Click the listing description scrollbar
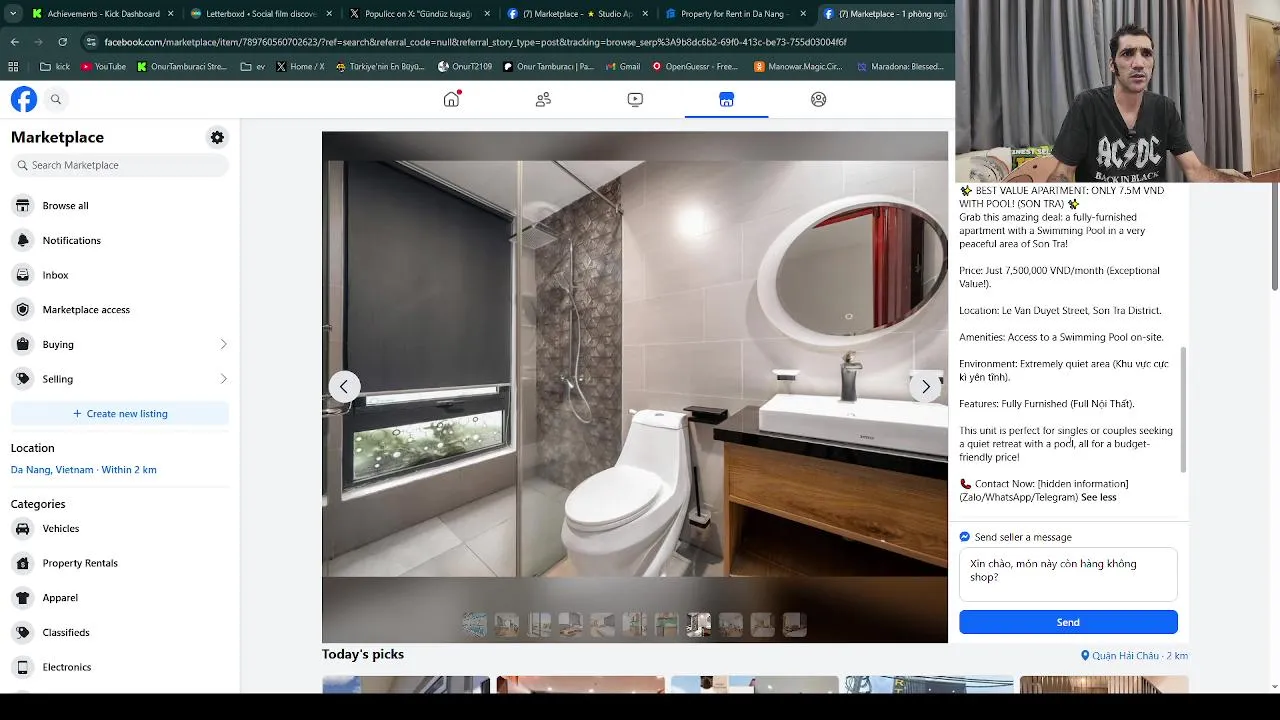 click(x=1184, y=410)
